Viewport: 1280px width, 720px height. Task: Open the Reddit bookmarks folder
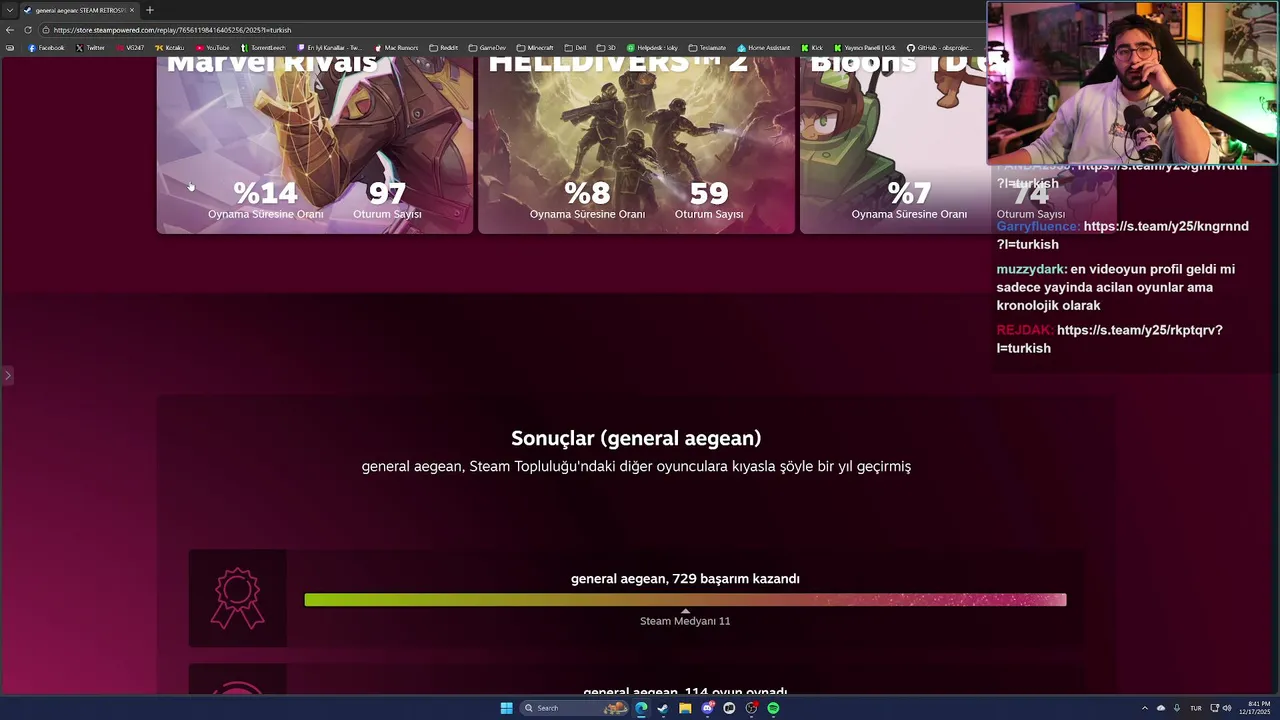[x=443, y=48]
